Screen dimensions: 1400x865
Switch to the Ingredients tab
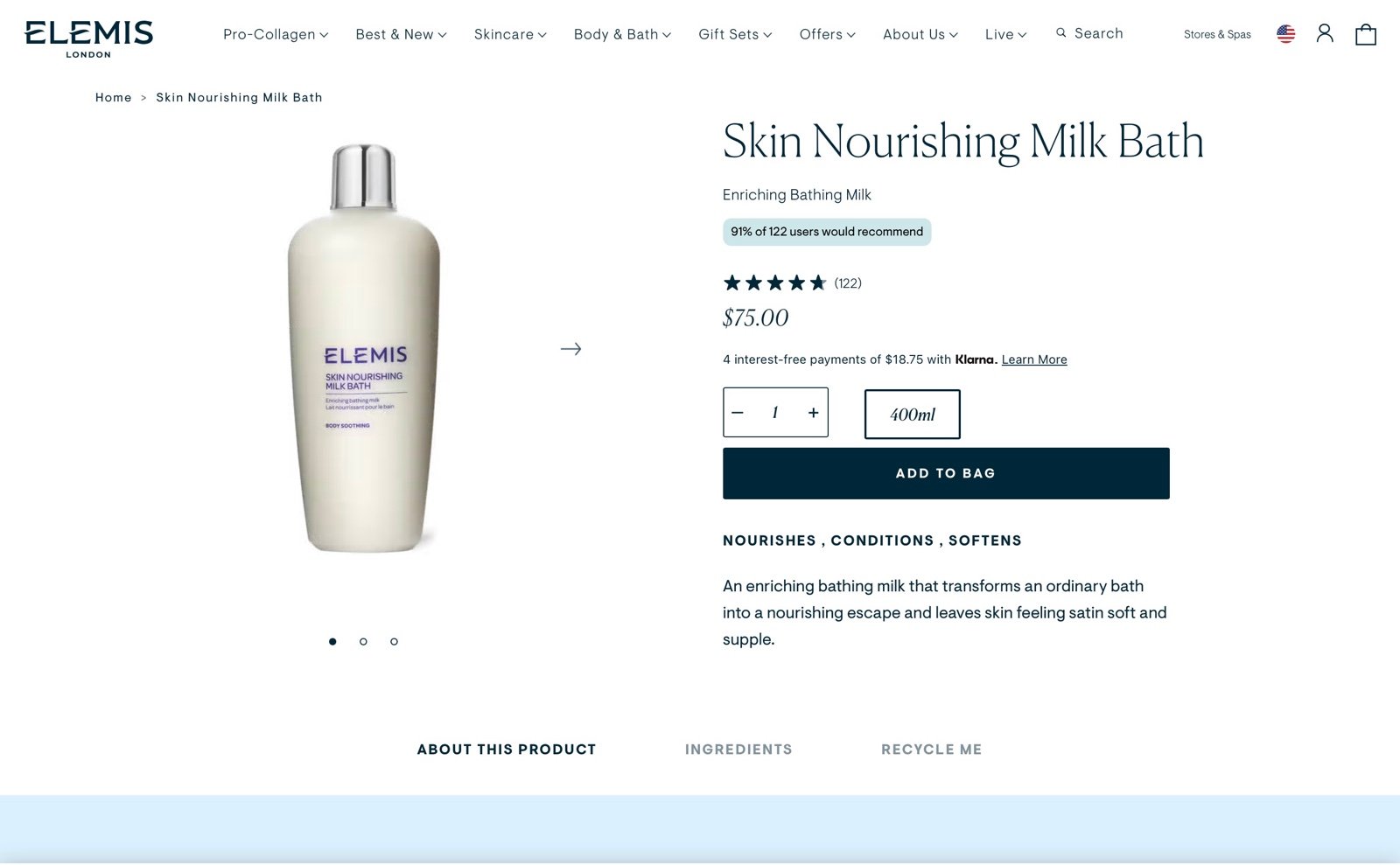738,750
